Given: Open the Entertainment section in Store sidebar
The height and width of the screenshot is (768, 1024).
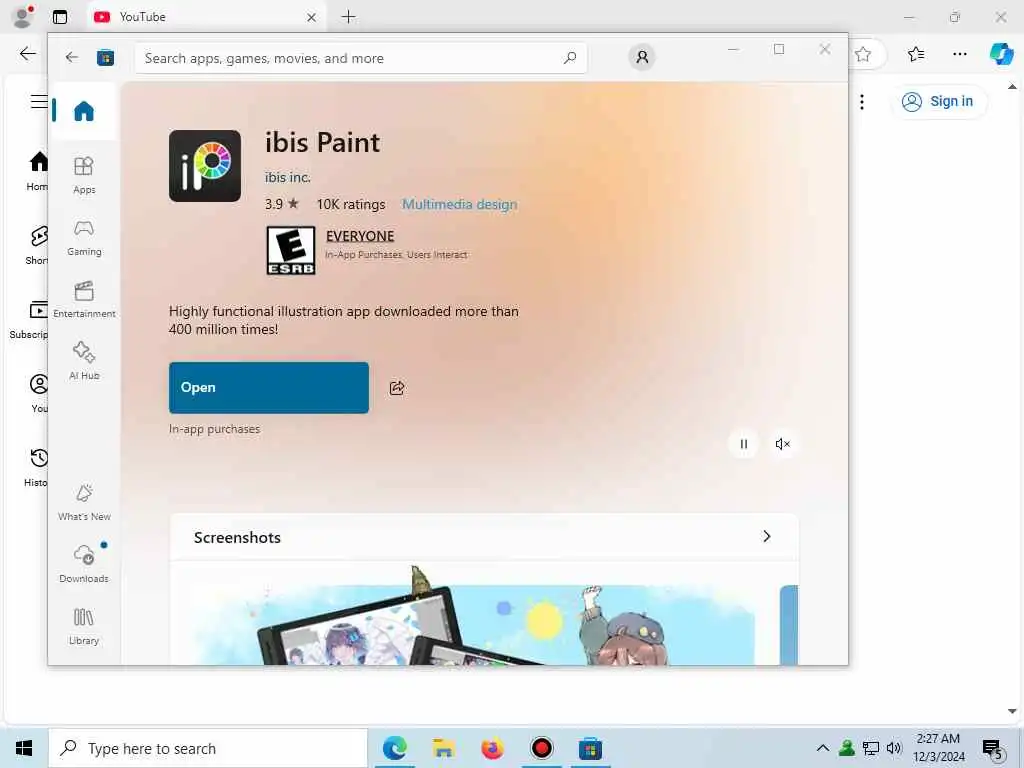Looking at the screenshot, I should point(84,299).
